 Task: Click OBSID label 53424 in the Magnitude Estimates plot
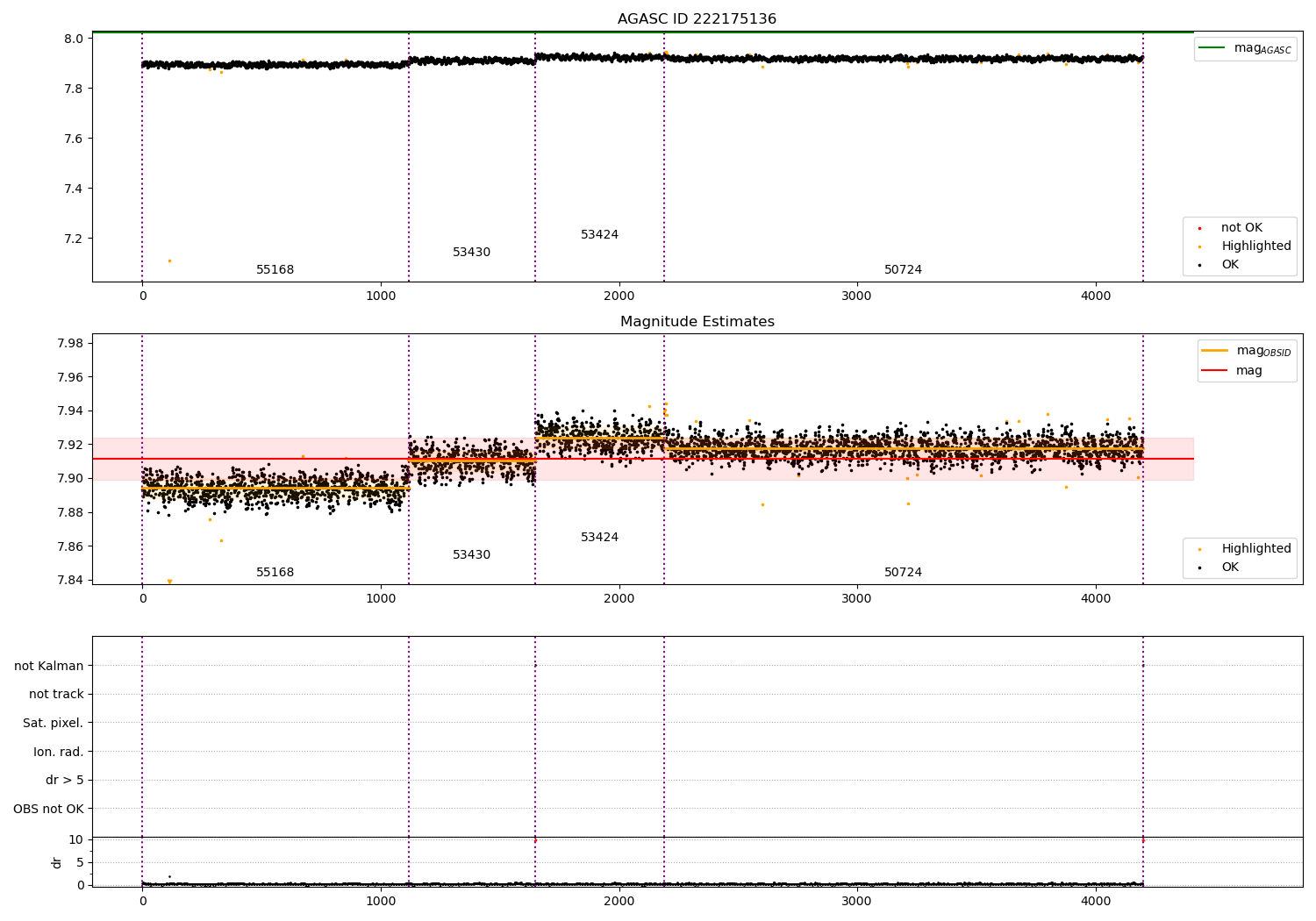coord(600,538)
